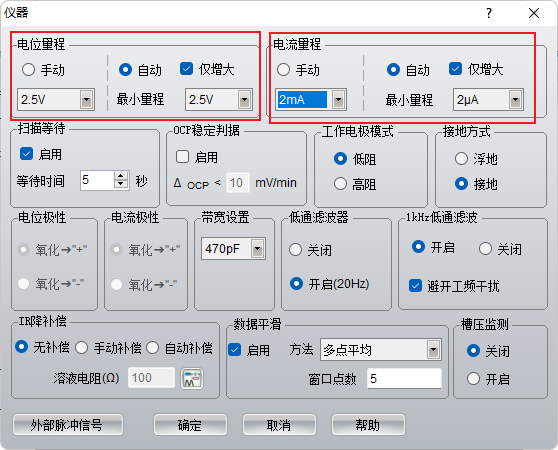Toggle 仅增大 checkbox in 电流量程
The image size is (558, 450).
click(456, 69)
